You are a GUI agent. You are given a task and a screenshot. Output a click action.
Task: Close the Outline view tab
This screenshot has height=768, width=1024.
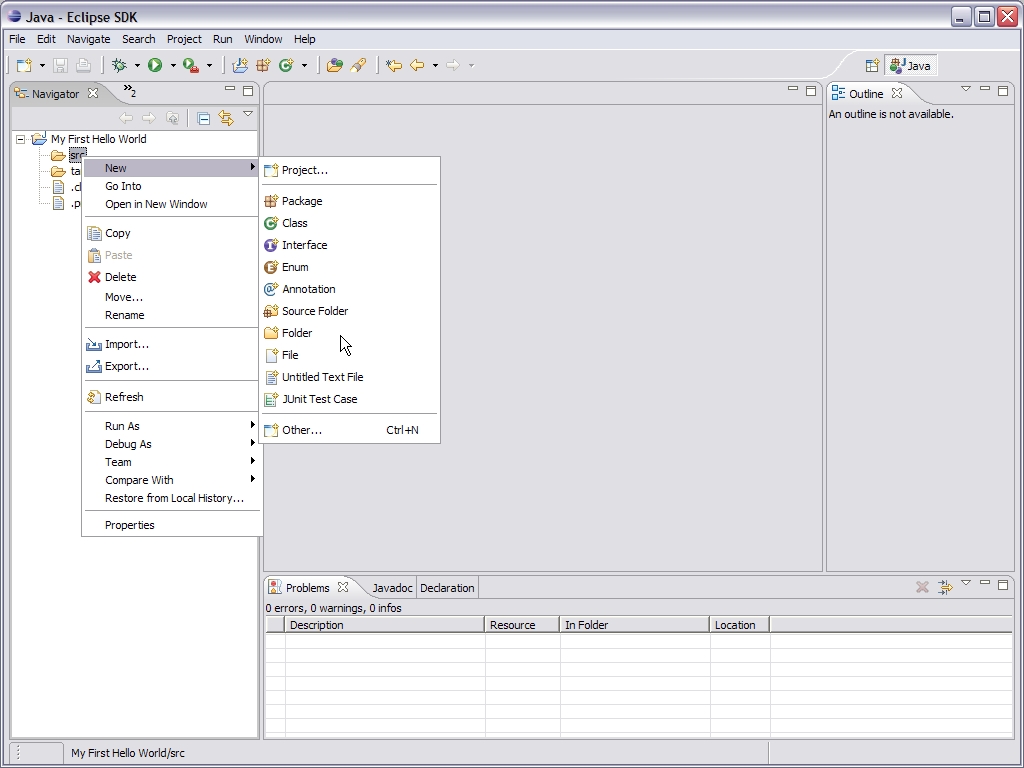click(x=897, y=93)
